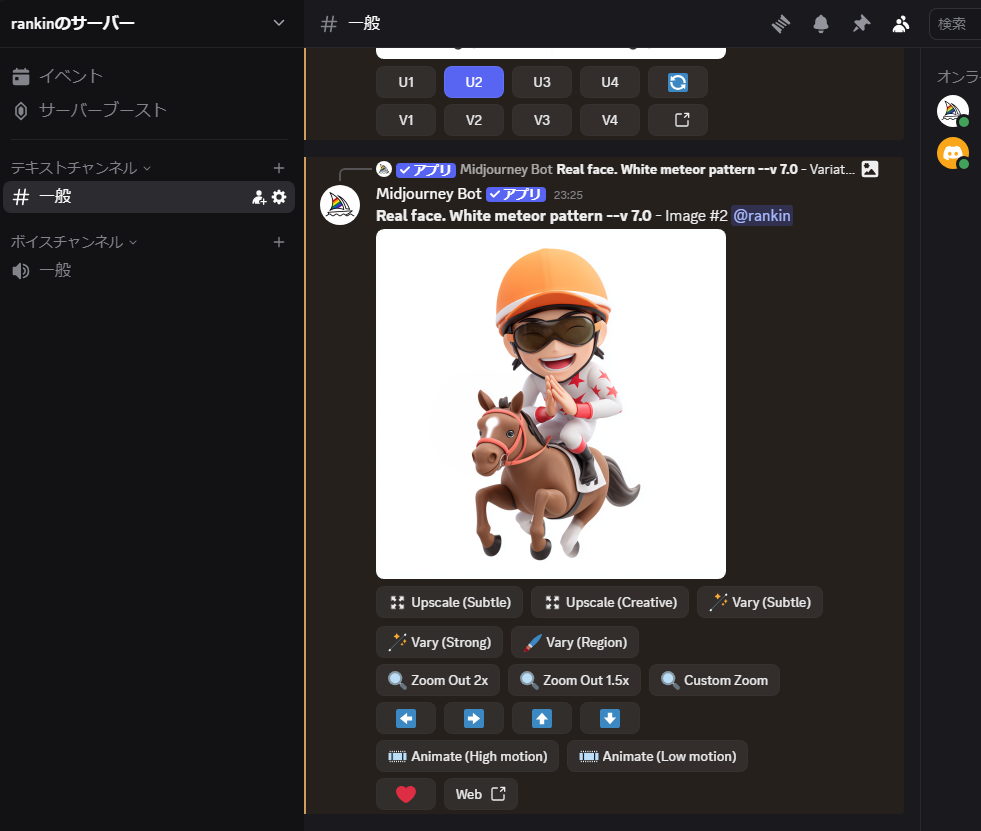Viewport: 981px width, 831px height.
Task: Expand the rankinのサーバー server dropdown
Action: click(x=279, y=23)
